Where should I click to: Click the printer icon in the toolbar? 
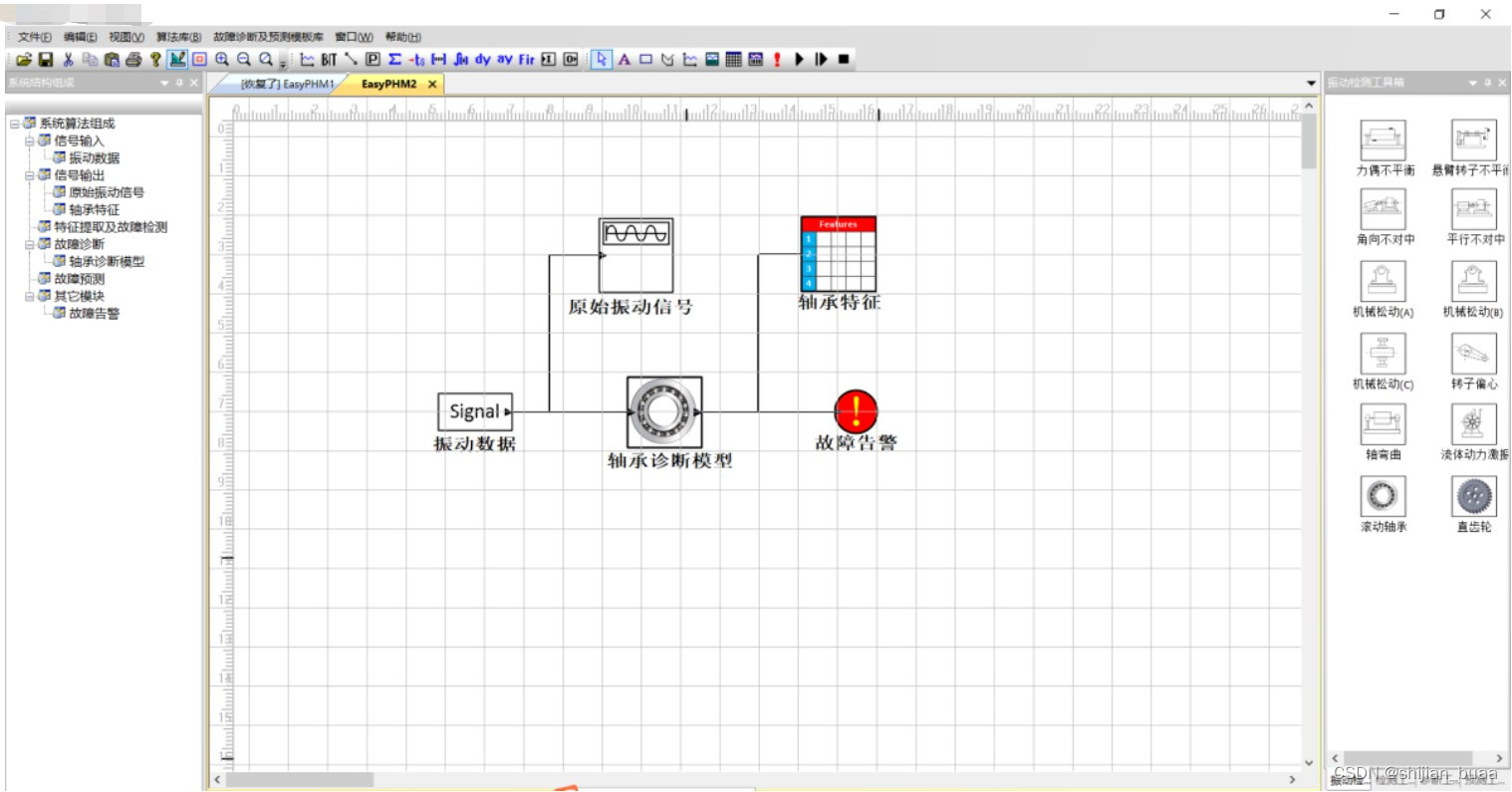pyautogui.click(x=134, y=59)
